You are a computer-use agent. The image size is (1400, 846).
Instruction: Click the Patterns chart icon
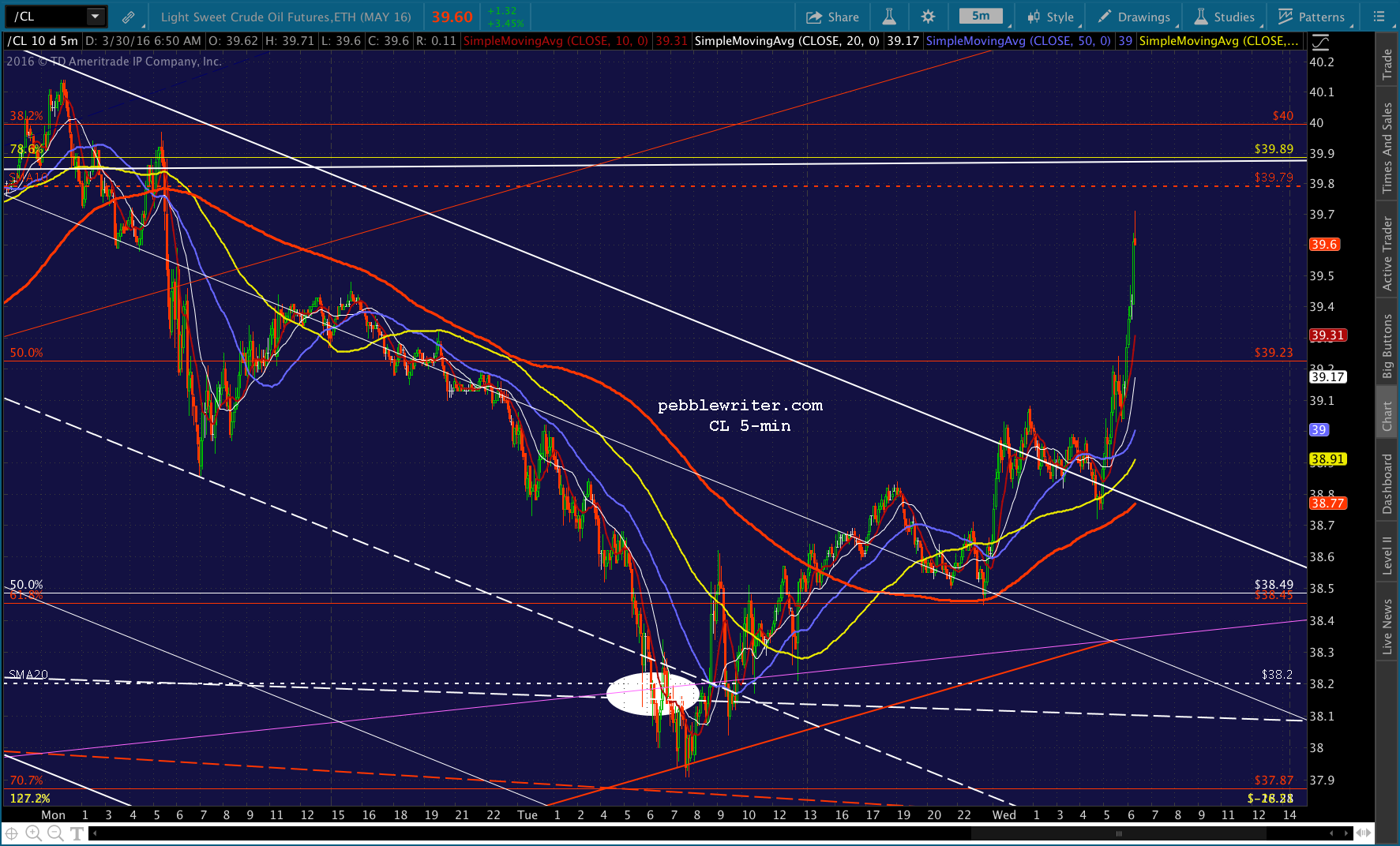(x=1286, y=17)
